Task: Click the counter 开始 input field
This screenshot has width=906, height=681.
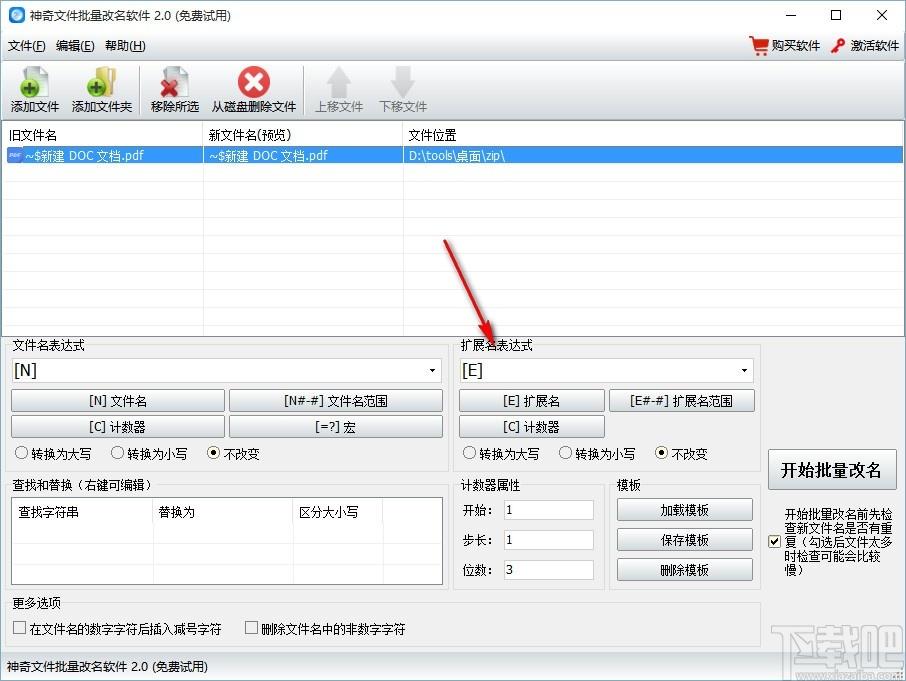Action: (x=548, y=510)
